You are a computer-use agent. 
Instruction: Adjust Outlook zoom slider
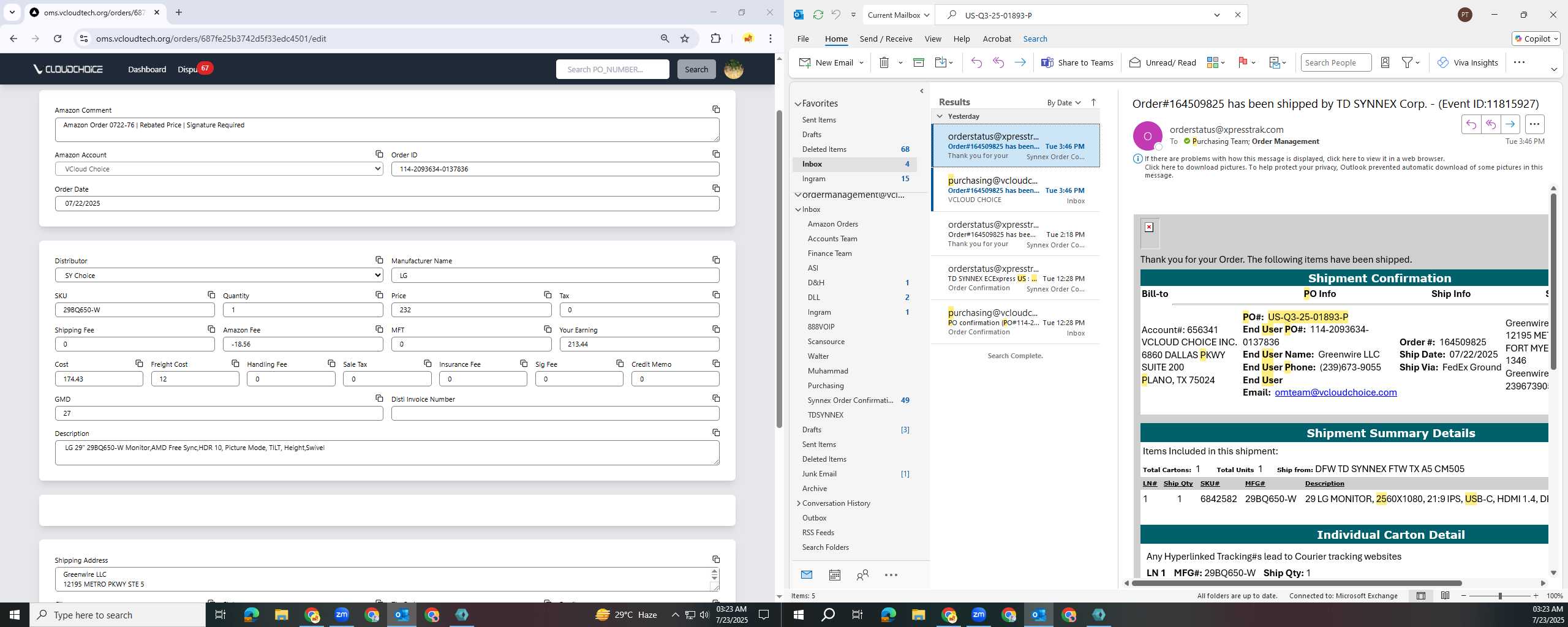[x=1499, y=596]
